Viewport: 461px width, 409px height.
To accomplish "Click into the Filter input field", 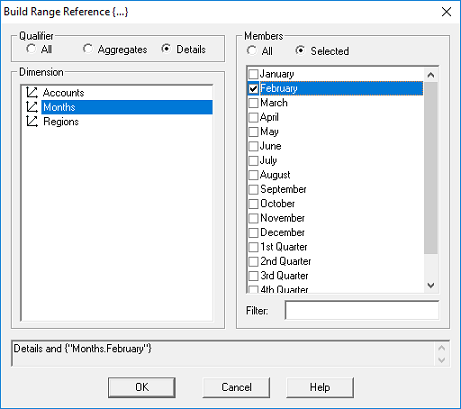I will [362, 311].
